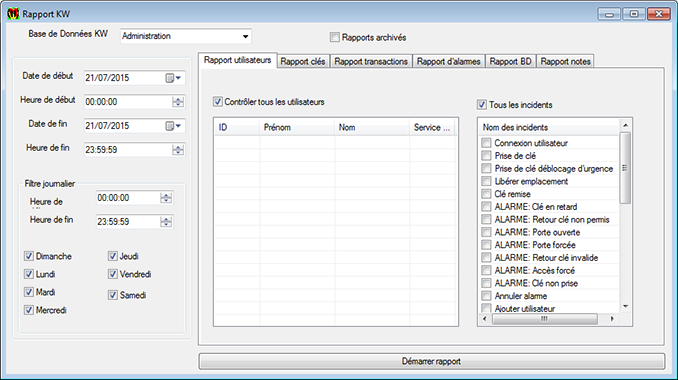678x380 pixels.
Task: Click spinner arrows of Heure de fin below Date de fin
Action: pyautogui.click(x=178, y=150)
